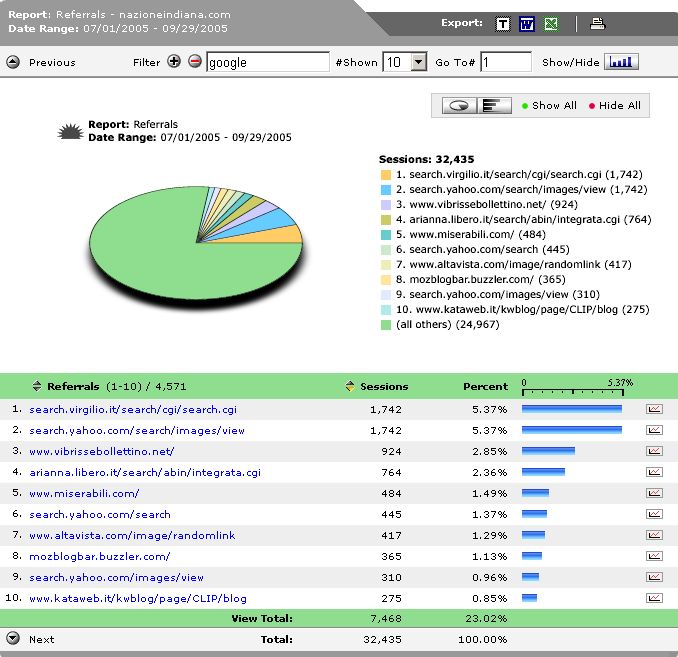Toggle Show/Hide graph button
The image size is (678, 657).
click(621, 62)
